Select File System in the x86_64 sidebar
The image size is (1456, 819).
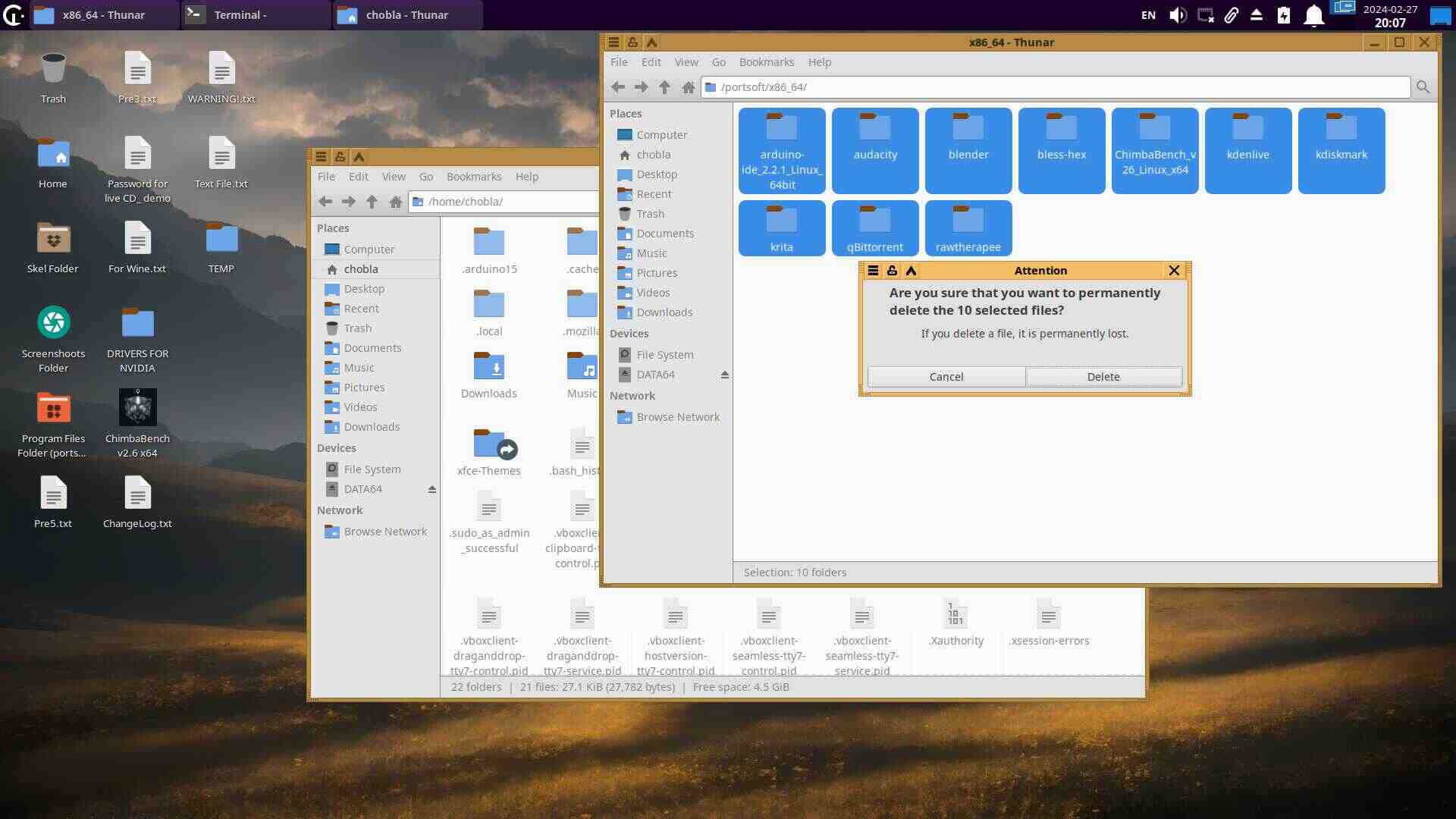[664, 355]
